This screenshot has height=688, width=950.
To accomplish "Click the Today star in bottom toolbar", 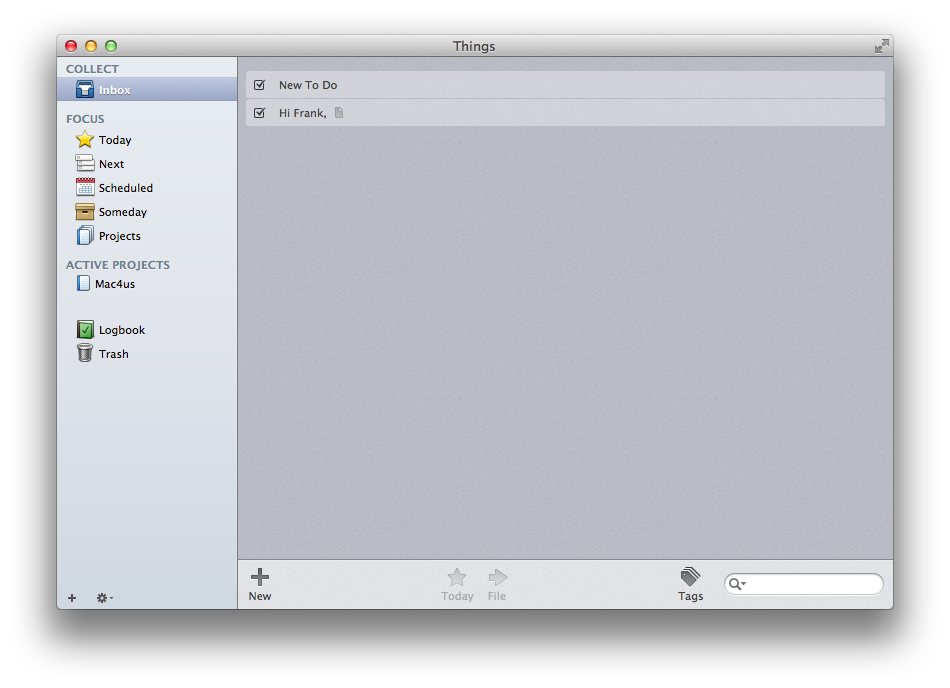I will pyautogui.click(x=457, y=577).
